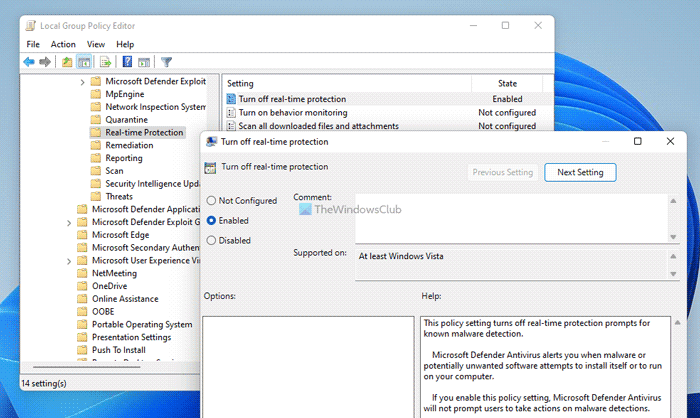700x418 pixels.
Task: Click the Next Setting button
Action: tap(580, 172)
